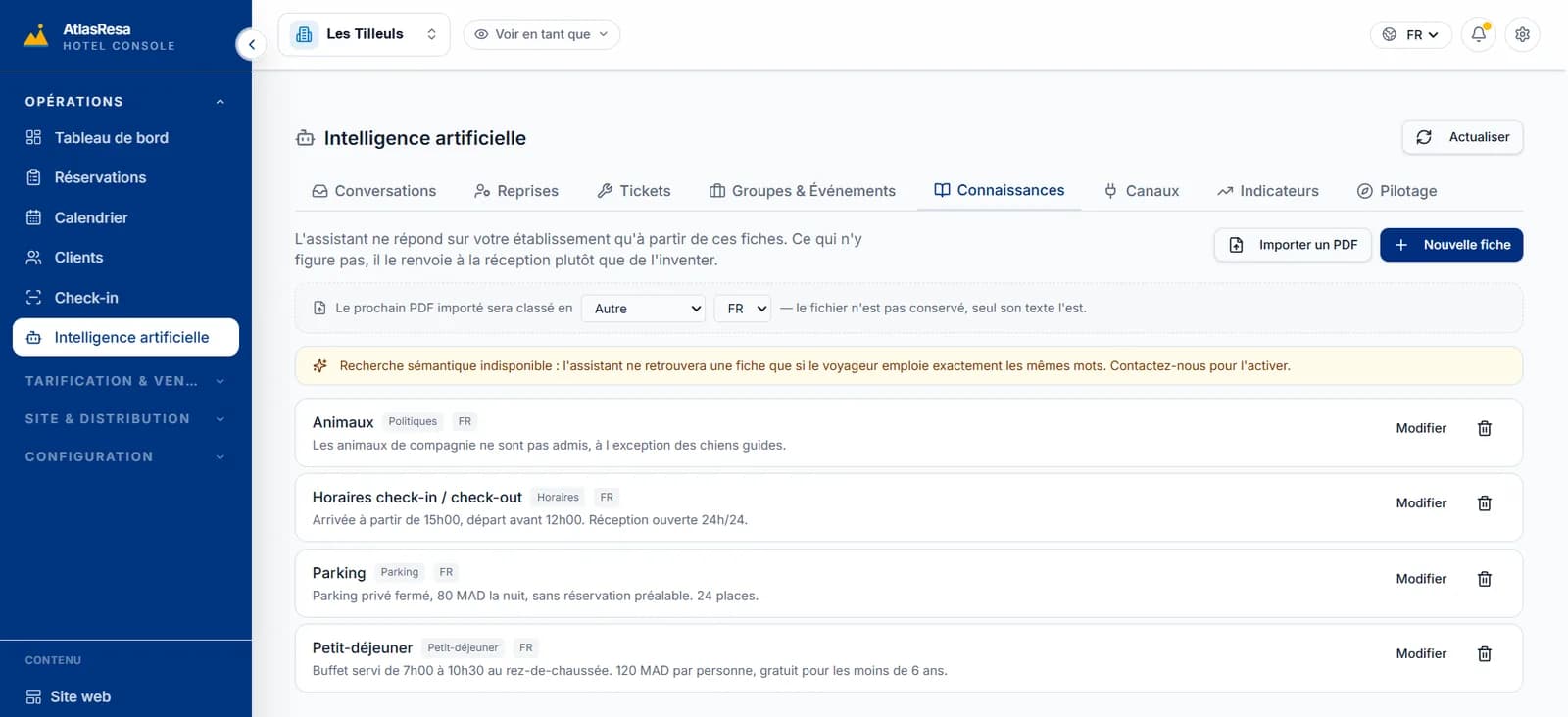
Task: Switch to the Reprises tab
Action: click(x=516, y=191)
